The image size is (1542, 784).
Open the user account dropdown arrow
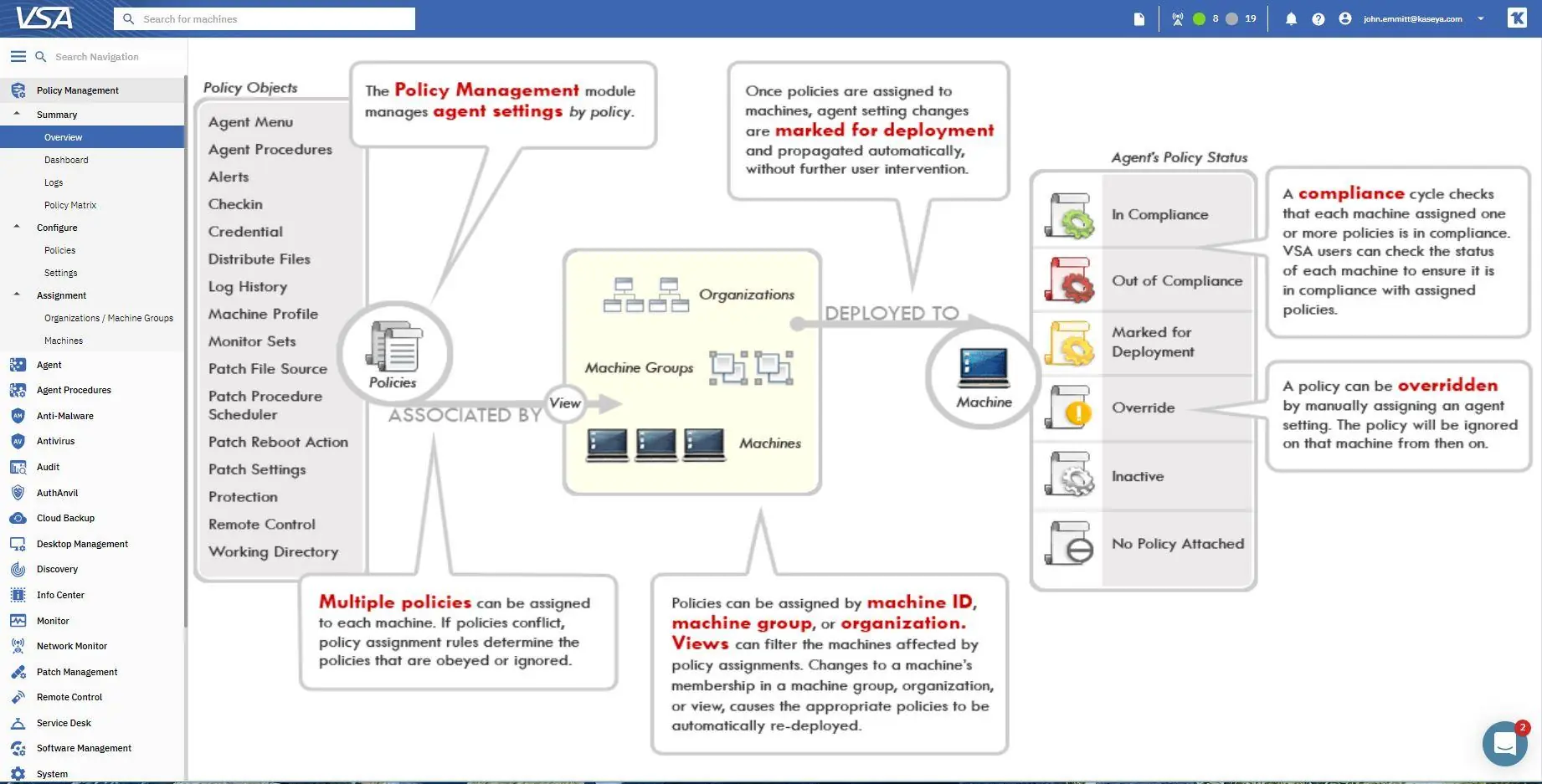click(x=1481, y=18)
